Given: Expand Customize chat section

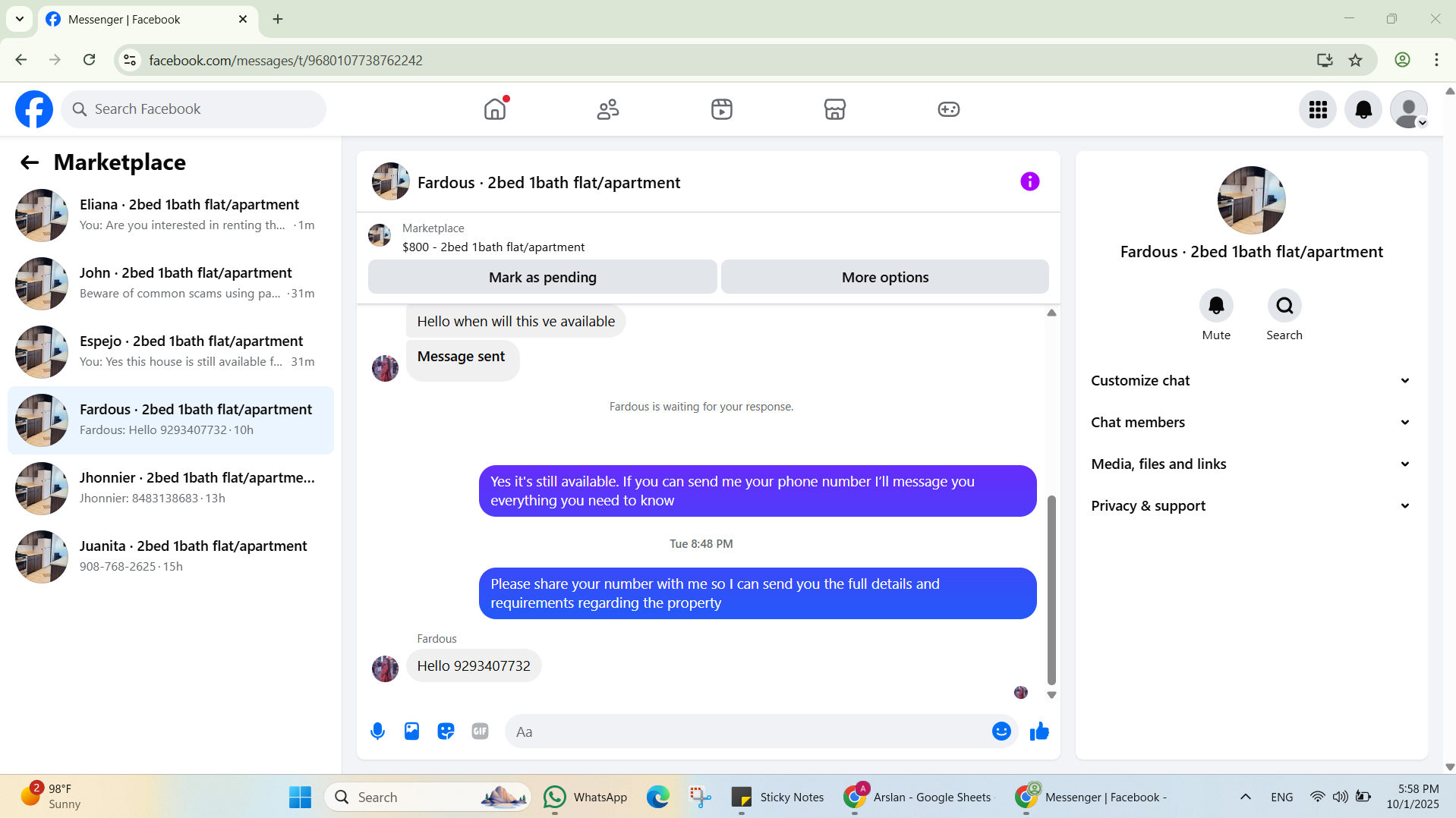Looking at the screenshot, I should pos(1251,381).
